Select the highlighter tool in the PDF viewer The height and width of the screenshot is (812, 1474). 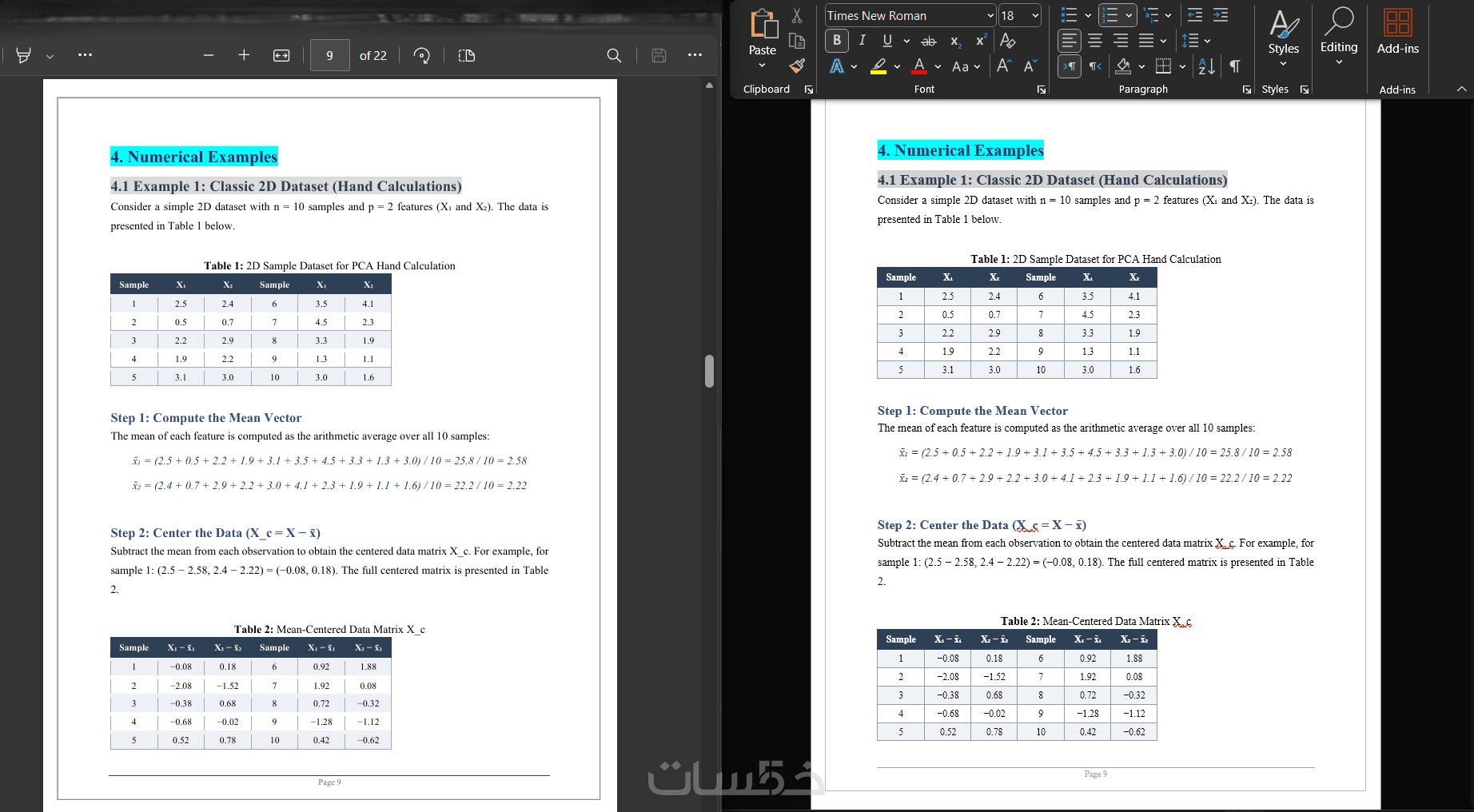point(24,55)
